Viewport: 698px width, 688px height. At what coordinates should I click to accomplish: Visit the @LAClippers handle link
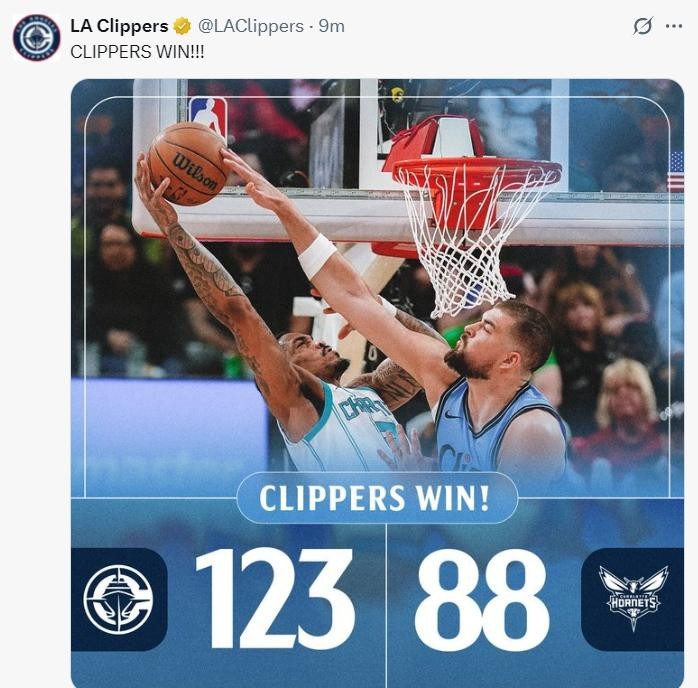click(251, 26)
